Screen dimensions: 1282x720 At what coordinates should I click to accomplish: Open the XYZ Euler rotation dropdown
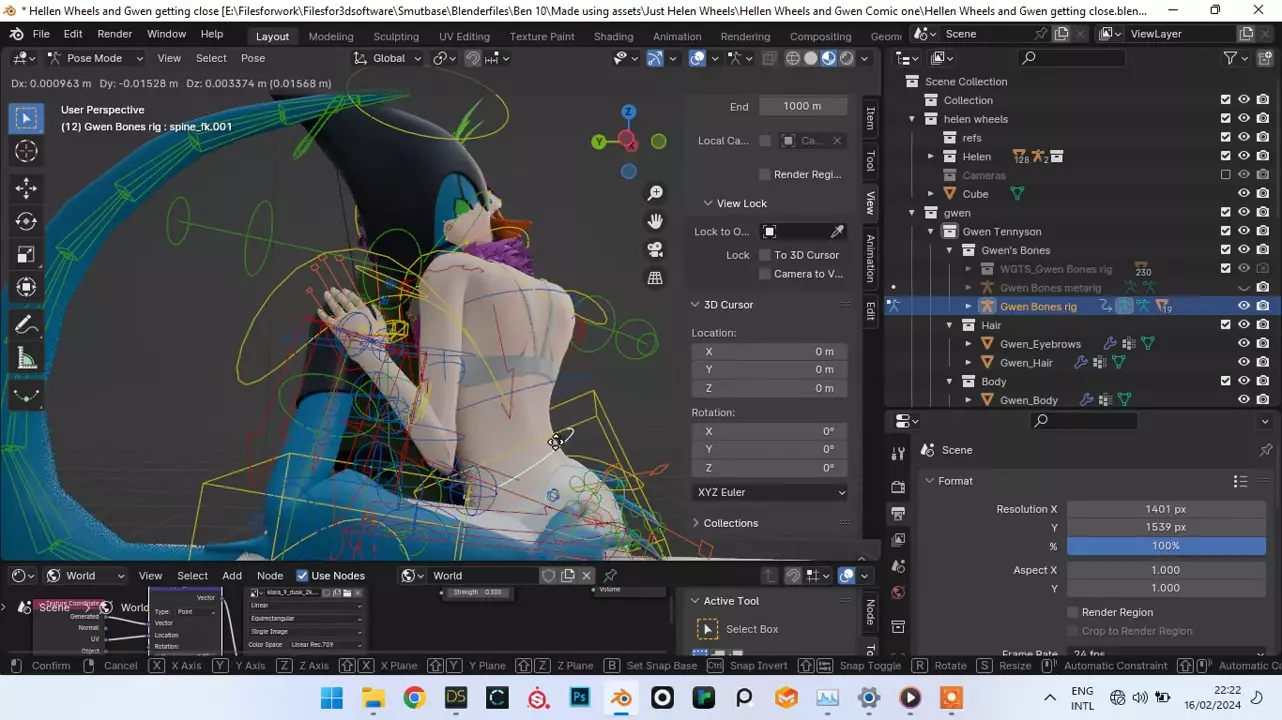point(769,492)
